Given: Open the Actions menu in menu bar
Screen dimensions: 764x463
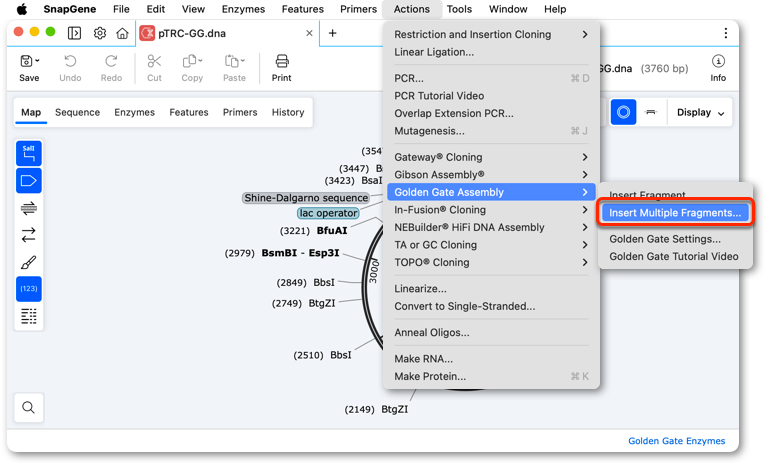Looking at the screenshot, I should tap(412, 9).
